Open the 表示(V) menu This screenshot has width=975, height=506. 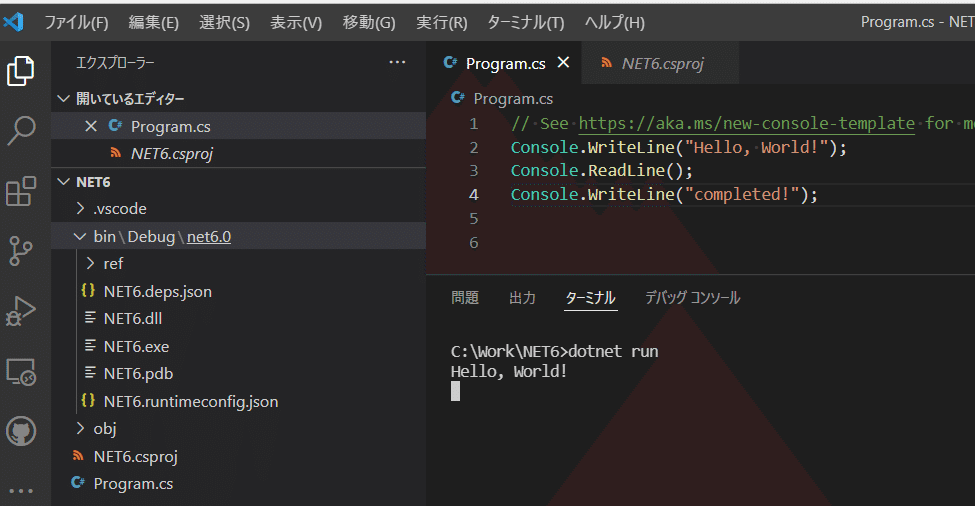296,22
